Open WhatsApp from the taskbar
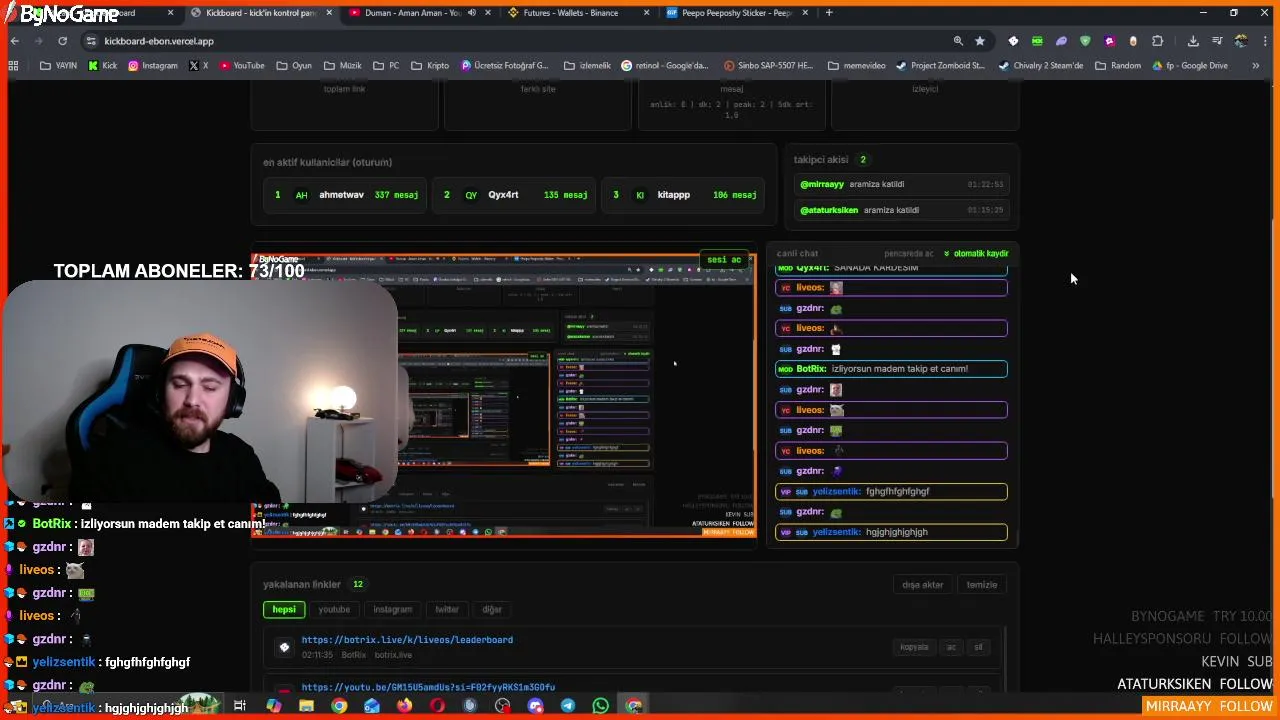This screenshot has width=1280, height=720. 600,705
